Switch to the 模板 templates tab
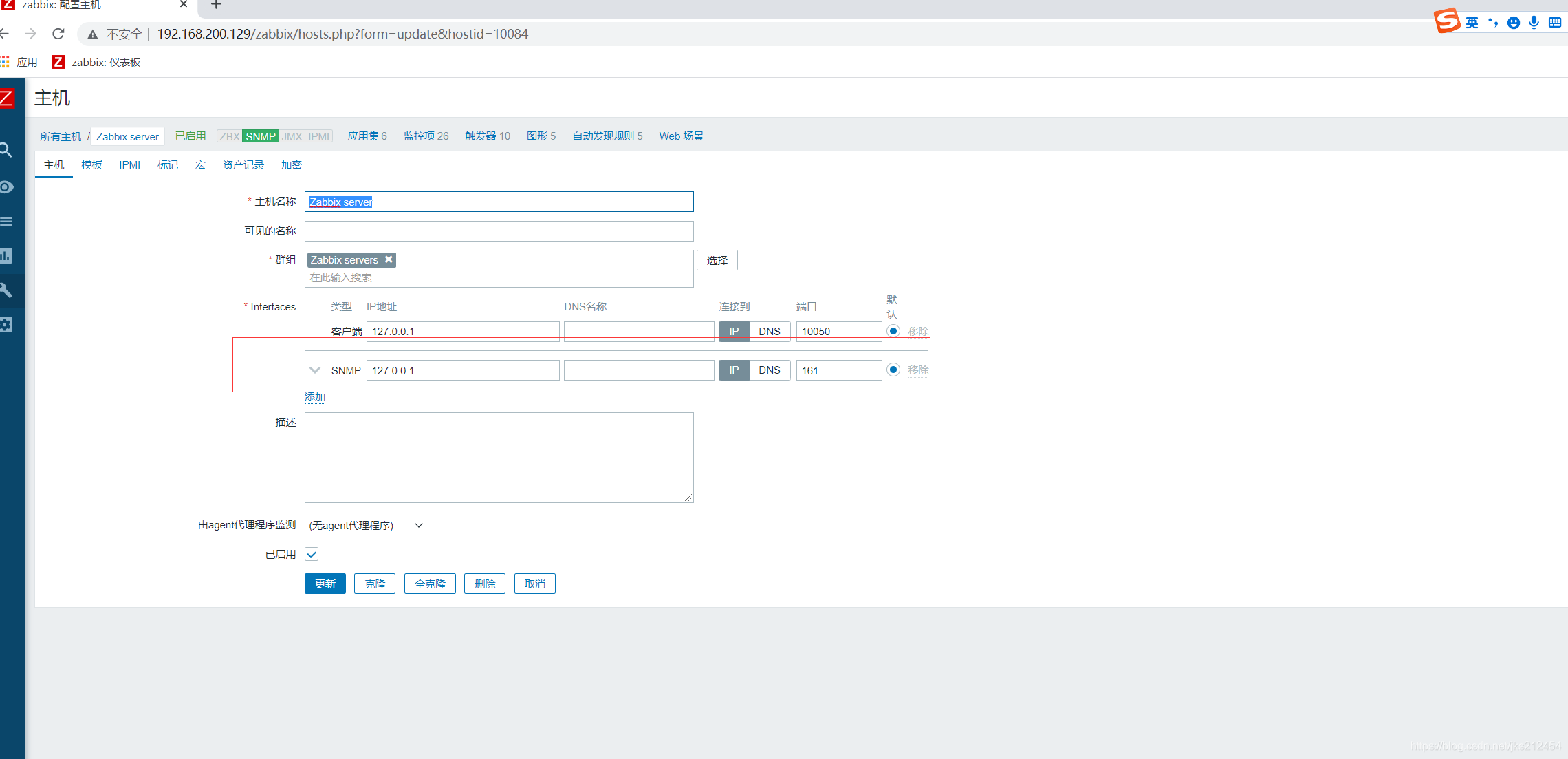1568x759 pixels. pos(91,165)
